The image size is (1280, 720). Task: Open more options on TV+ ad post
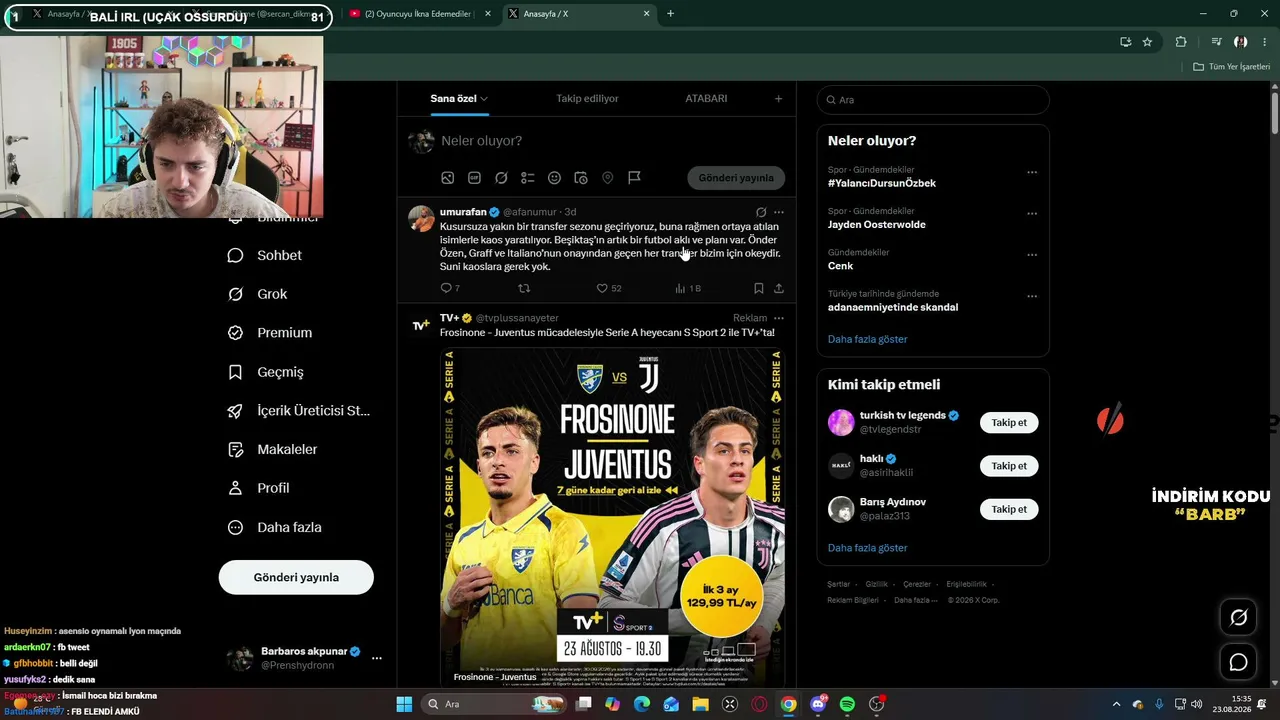(x=779, y=318)
